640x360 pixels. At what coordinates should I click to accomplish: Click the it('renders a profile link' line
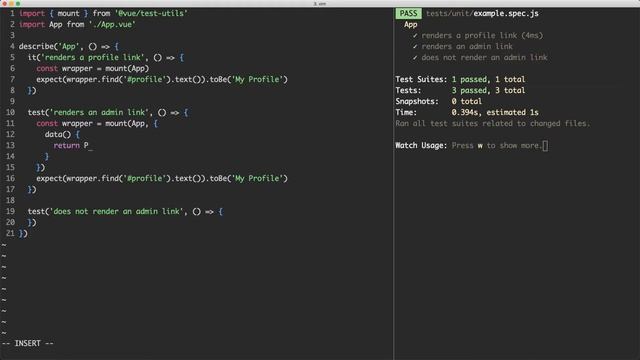(x=106, y=58)
